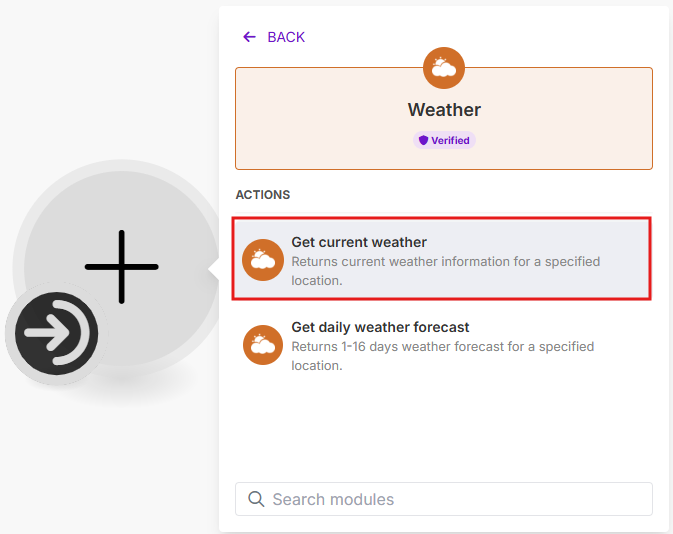This screenshot has width=673, height=534.
Task: Choose the Get daily weather forecast title
Action: click(380, 327)
